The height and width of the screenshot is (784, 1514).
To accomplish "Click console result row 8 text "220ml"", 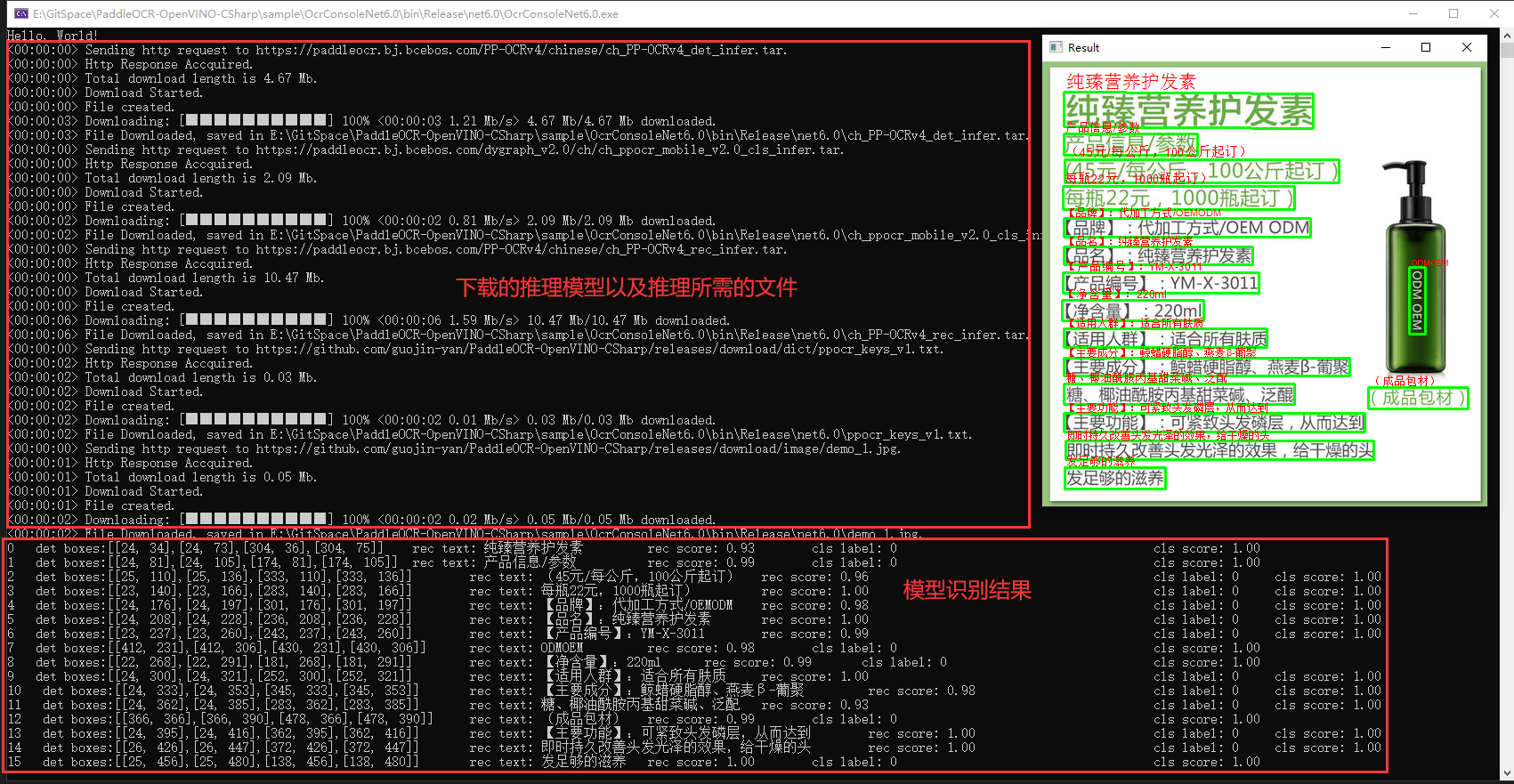I will pyautogui.click(x=644, y=662).
